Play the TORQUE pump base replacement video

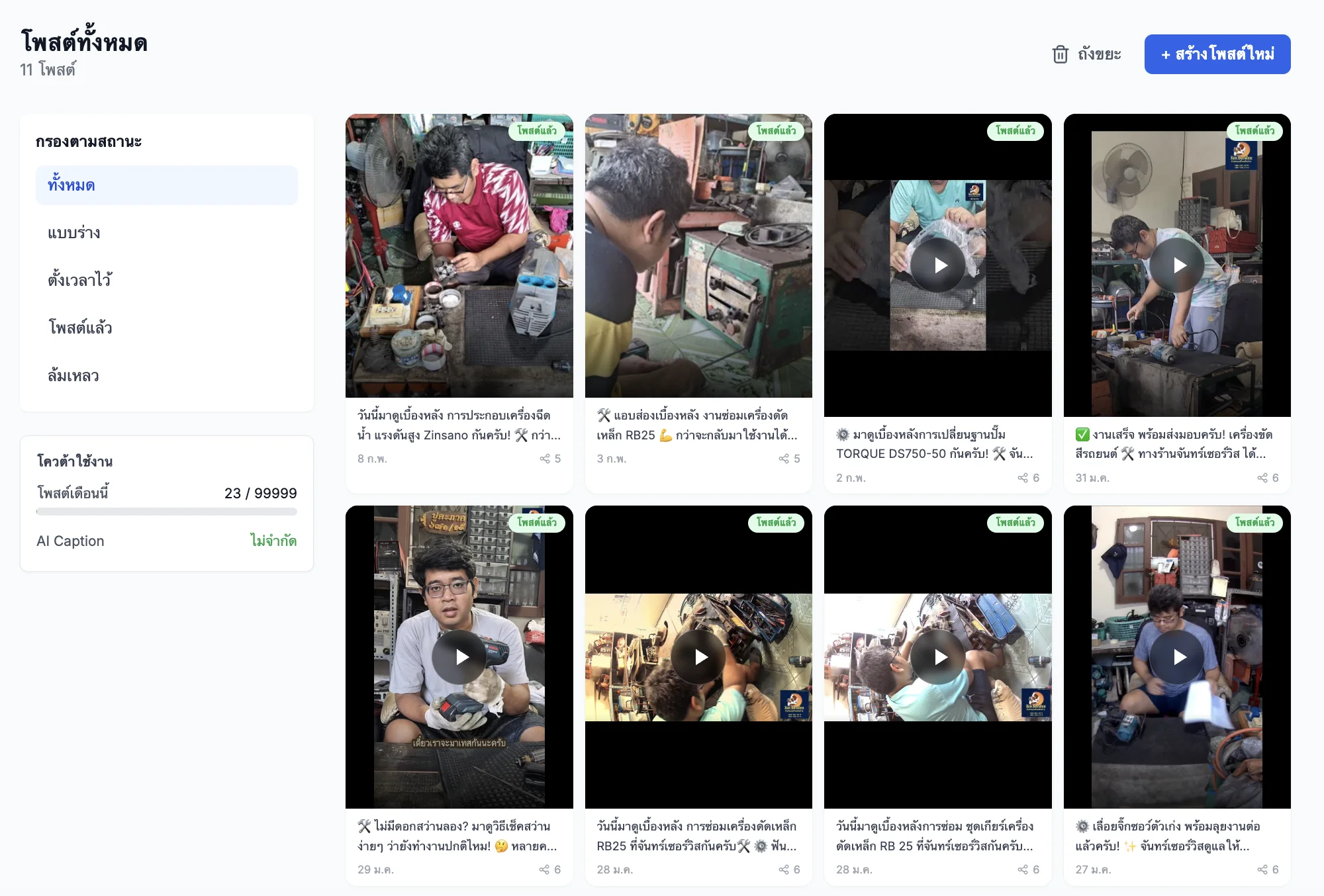[x=938, y=263]
